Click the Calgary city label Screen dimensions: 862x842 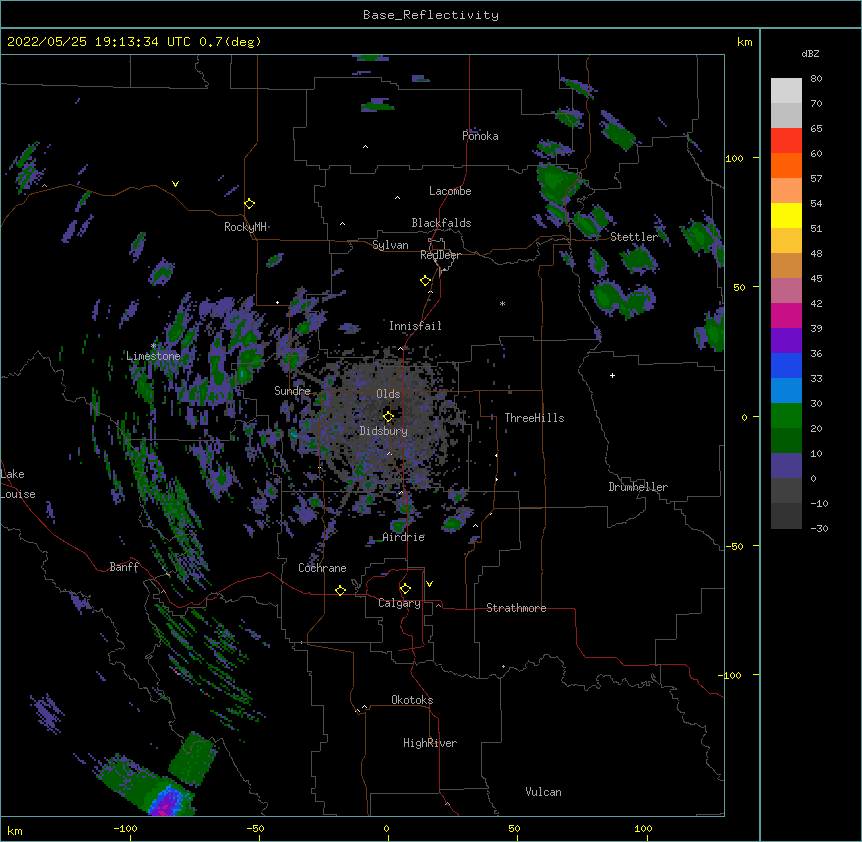pyautogui.click(x=399, y=603)
